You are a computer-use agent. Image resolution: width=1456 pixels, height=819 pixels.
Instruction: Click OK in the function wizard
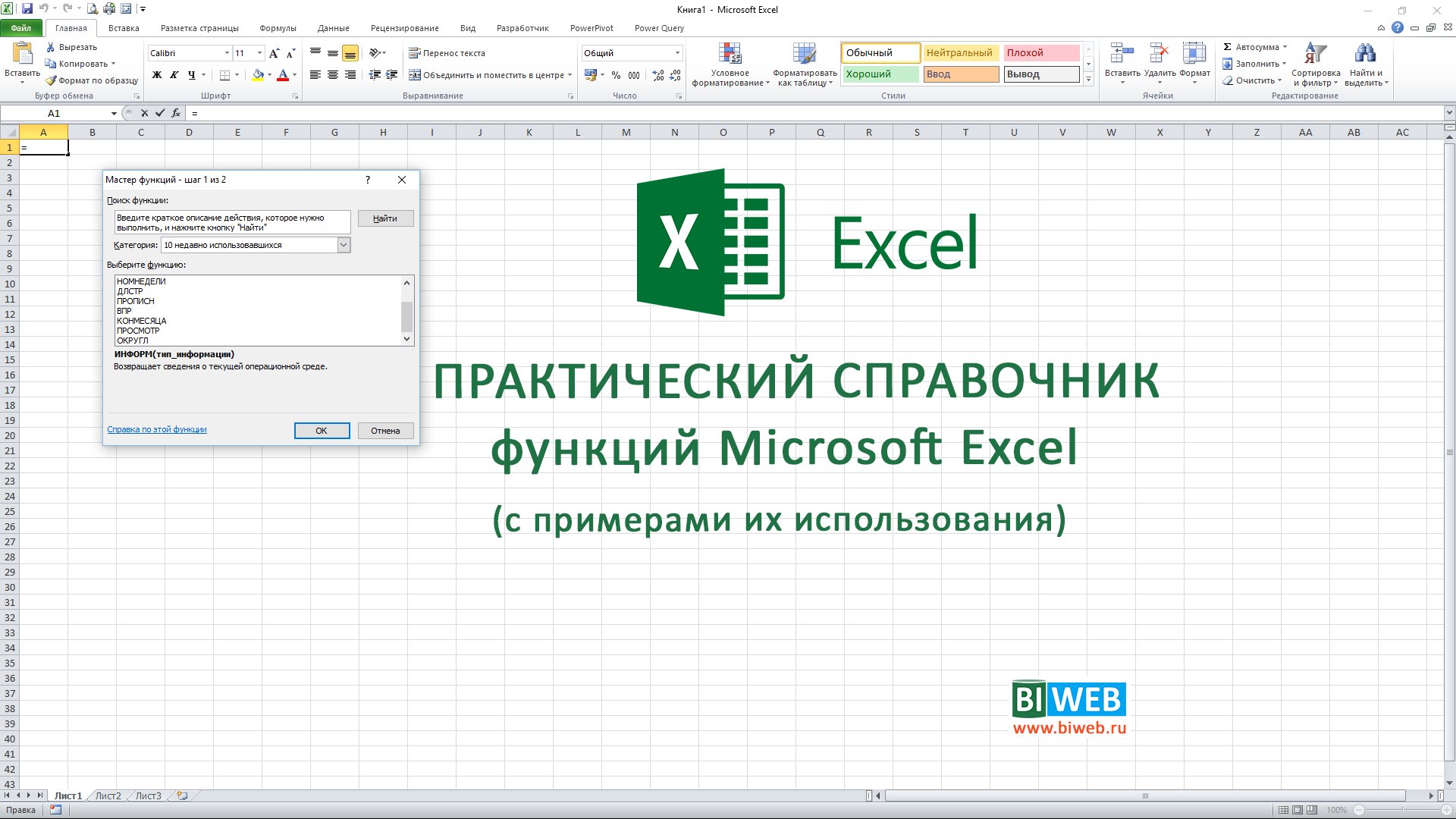point(322,431)
